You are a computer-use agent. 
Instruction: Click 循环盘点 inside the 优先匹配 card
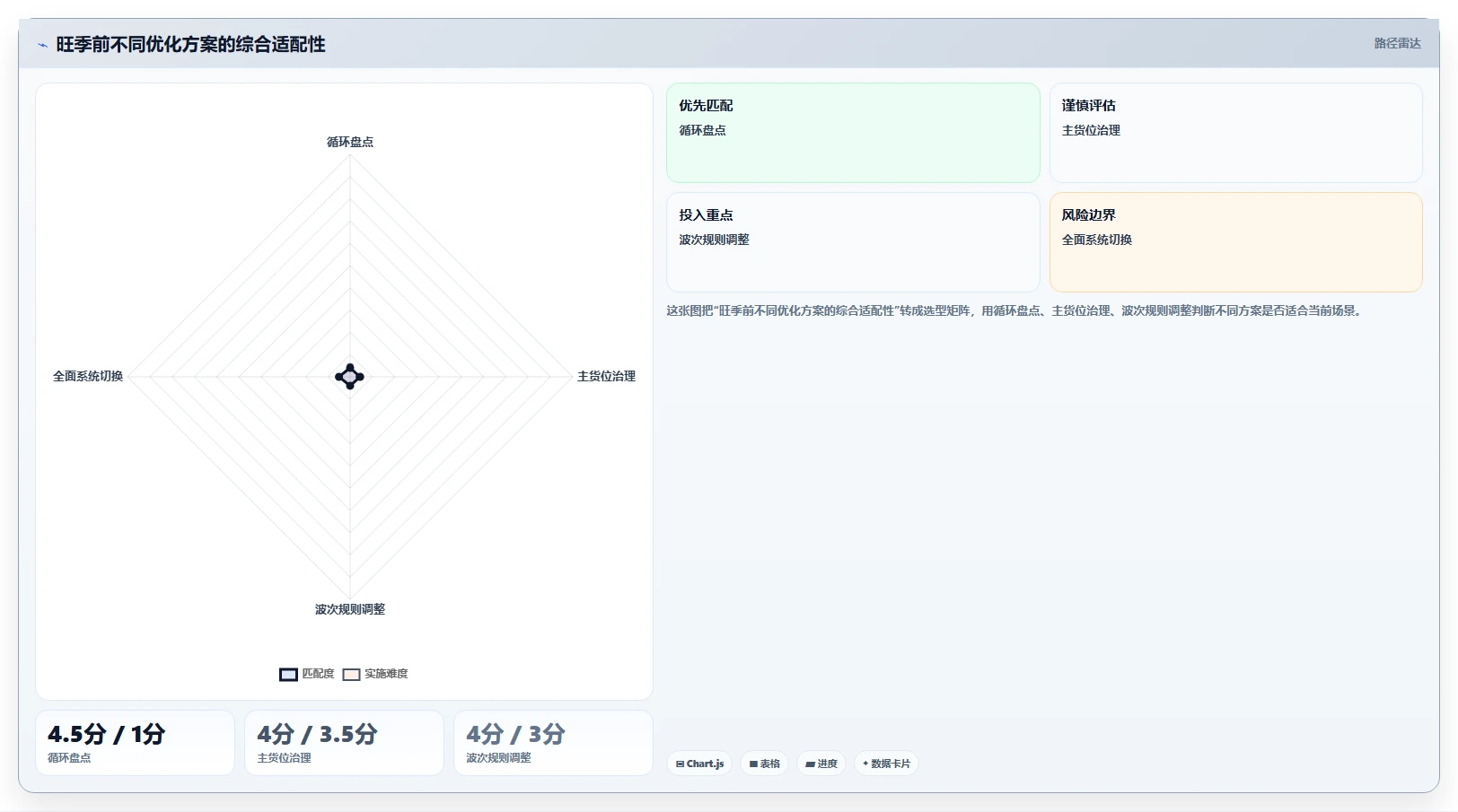(x=702, y=130)
